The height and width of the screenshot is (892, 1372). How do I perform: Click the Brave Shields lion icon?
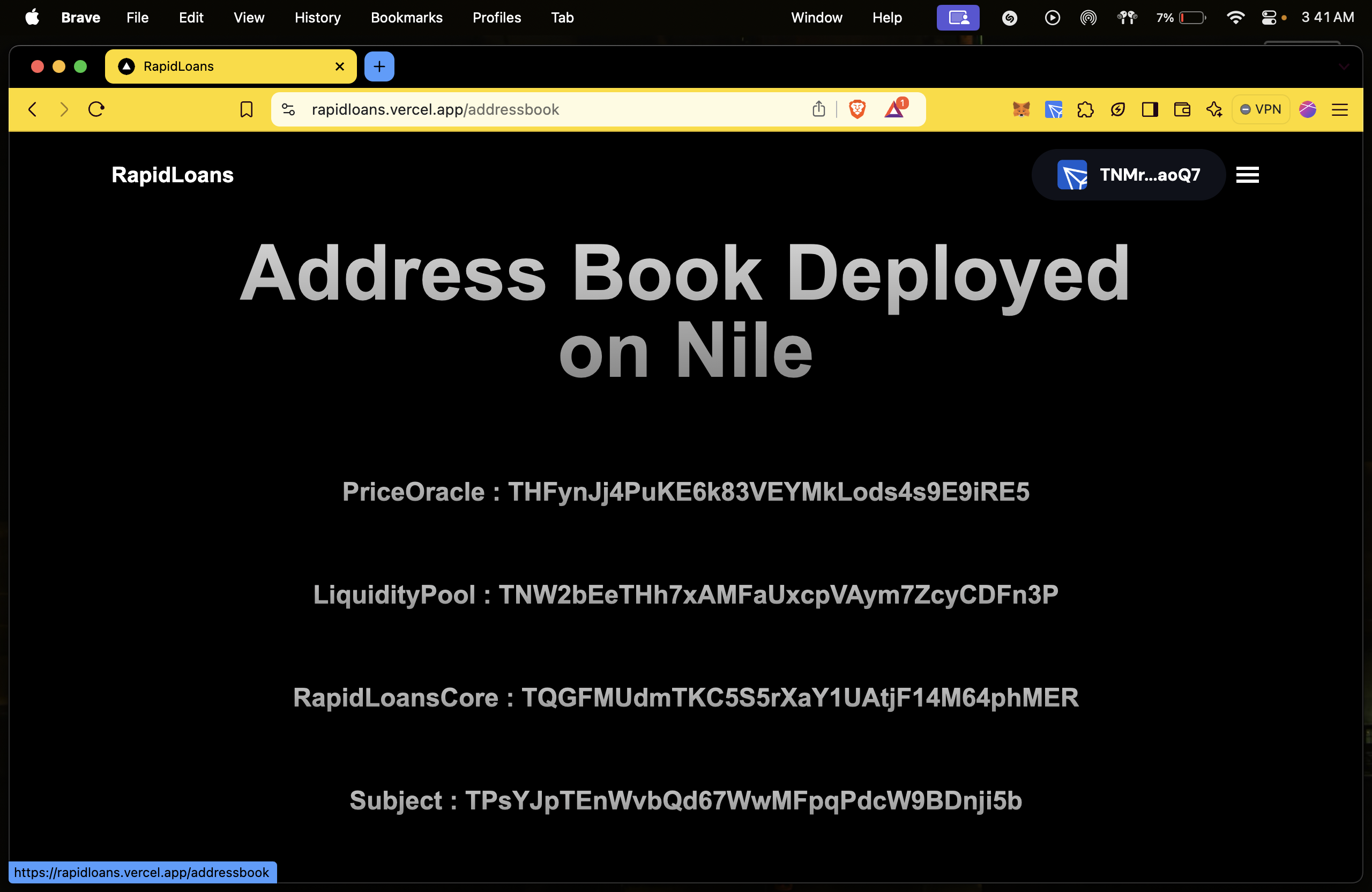click(857, 109)
